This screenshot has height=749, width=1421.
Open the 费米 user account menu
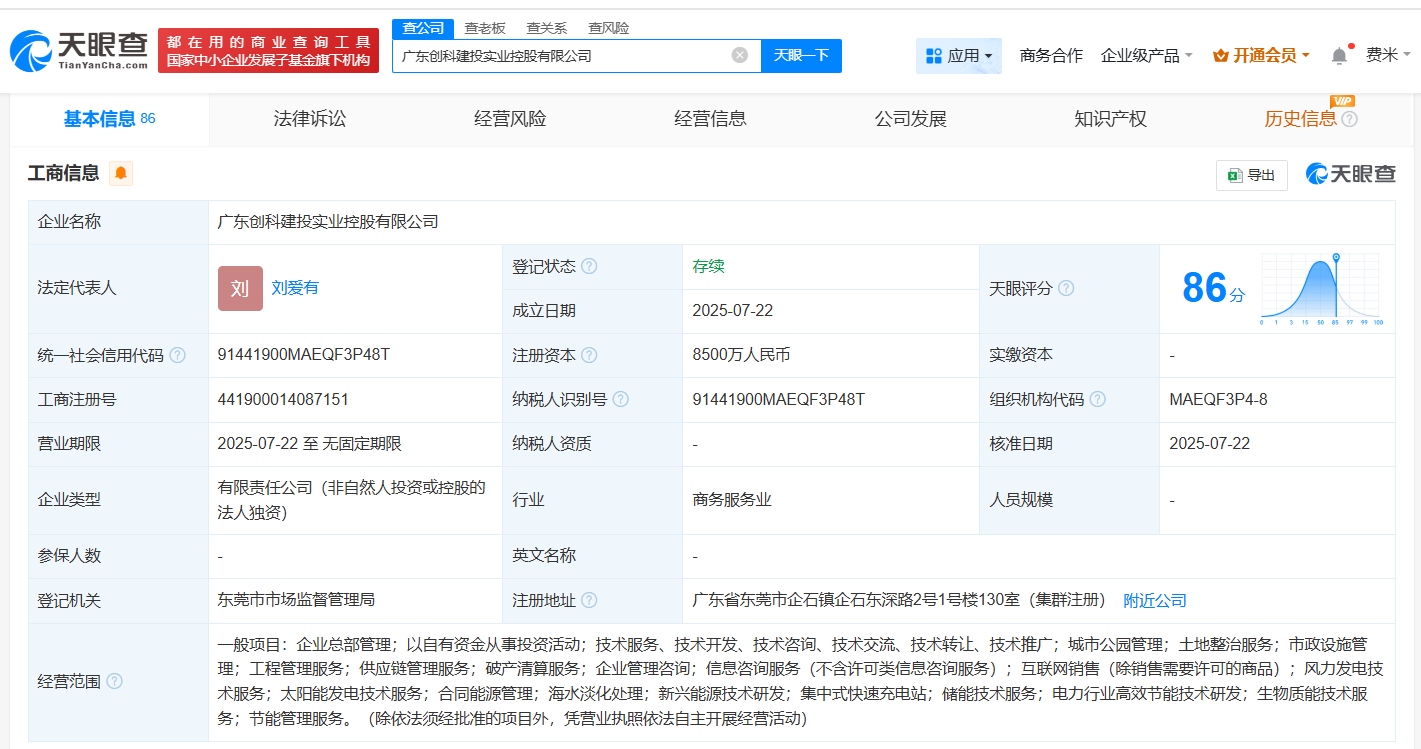pos(1388,56)
